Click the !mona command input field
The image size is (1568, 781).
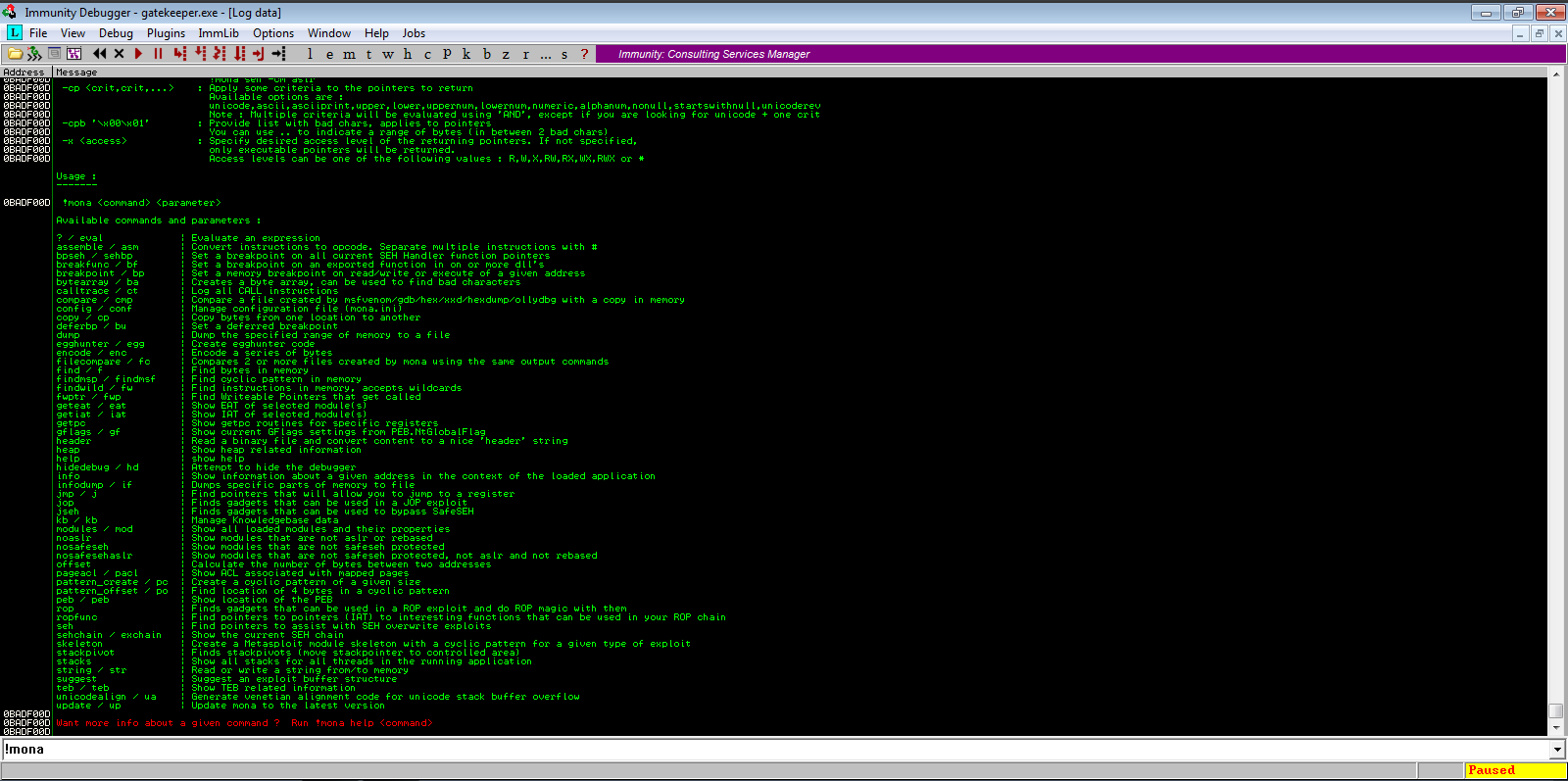774,750
